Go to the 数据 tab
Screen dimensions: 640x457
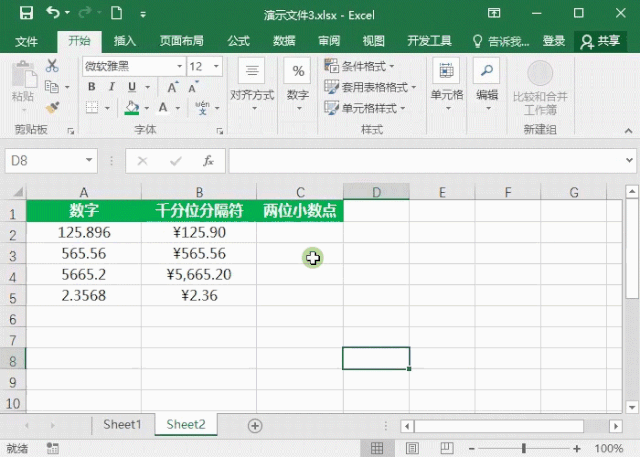click(x=284, y=41)
